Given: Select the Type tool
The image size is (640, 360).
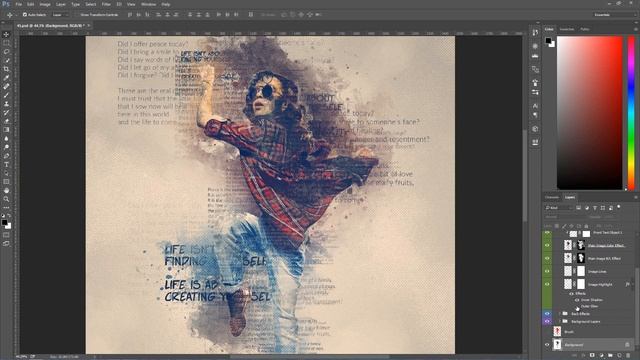Looking at the screenshot, I should click(6, 164).
